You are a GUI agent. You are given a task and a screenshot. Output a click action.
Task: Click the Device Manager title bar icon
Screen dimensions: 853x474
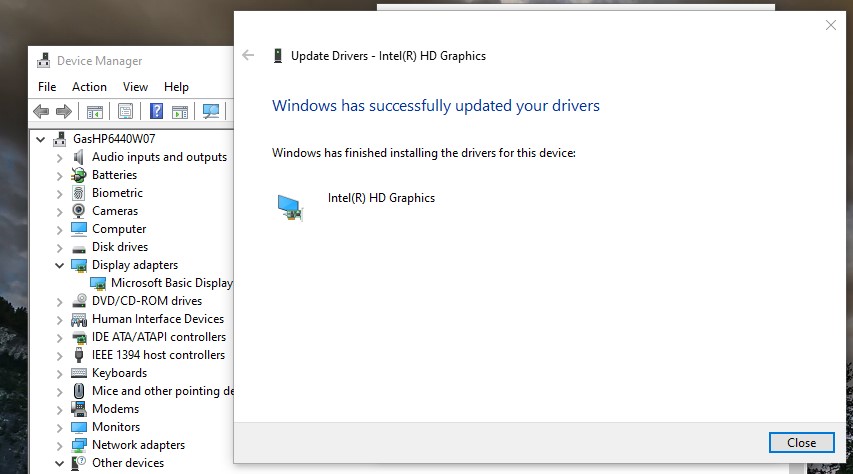click(44, 60)
